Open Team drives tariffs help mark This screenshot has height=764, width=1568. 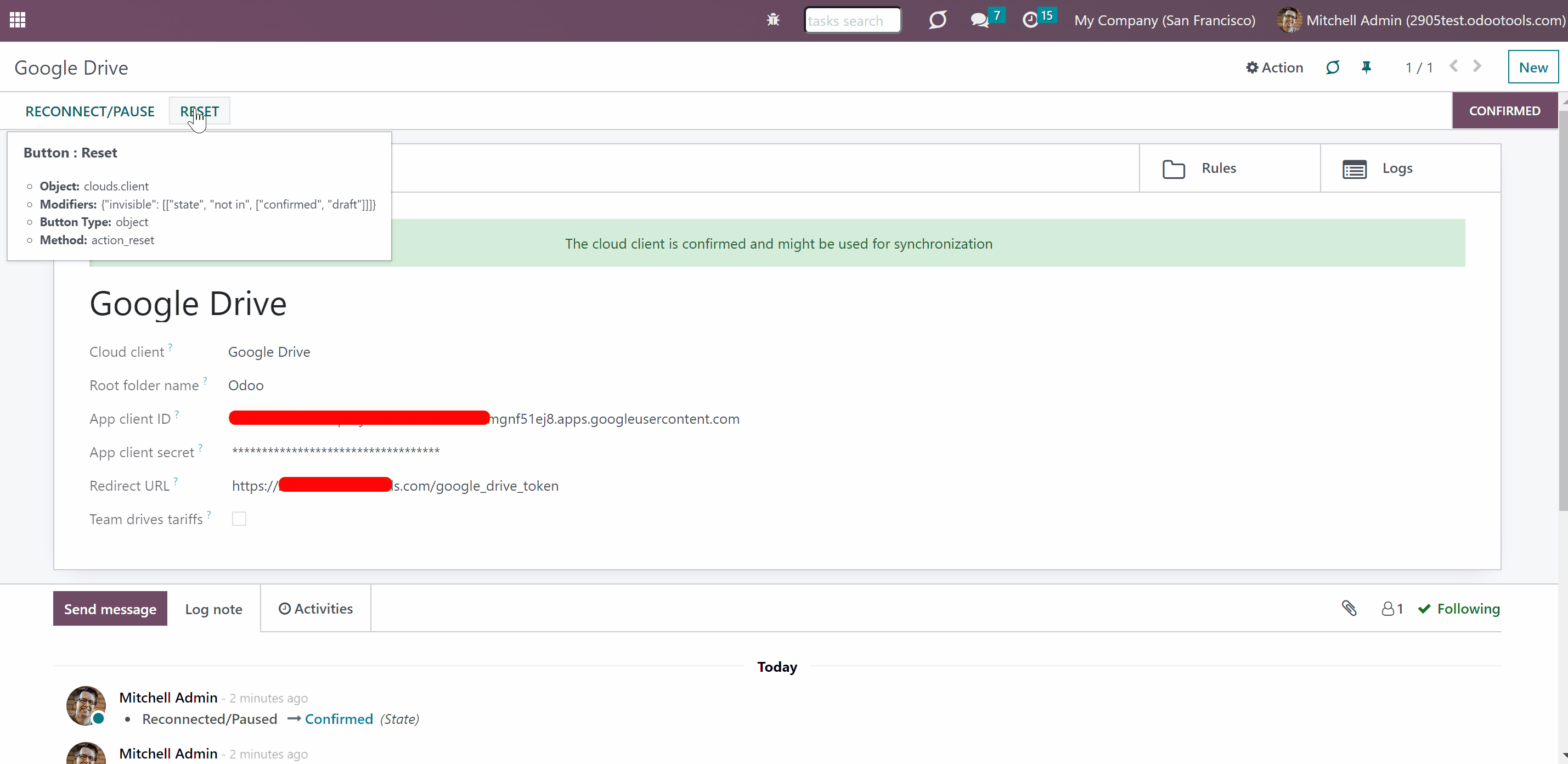point(209,514)
